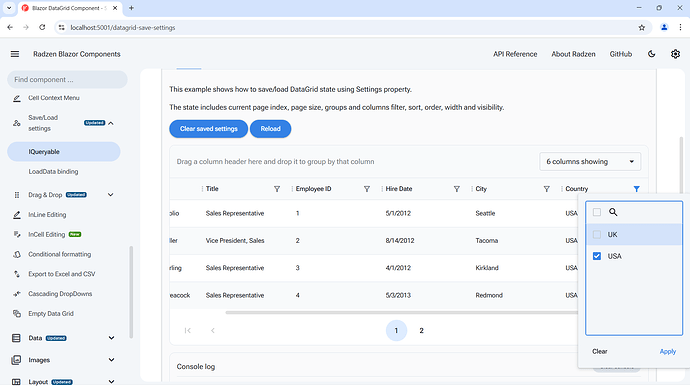This screenshot has height=386, width=690.
Task: Expand the Images section chevron
Action: tap(111, 360)
